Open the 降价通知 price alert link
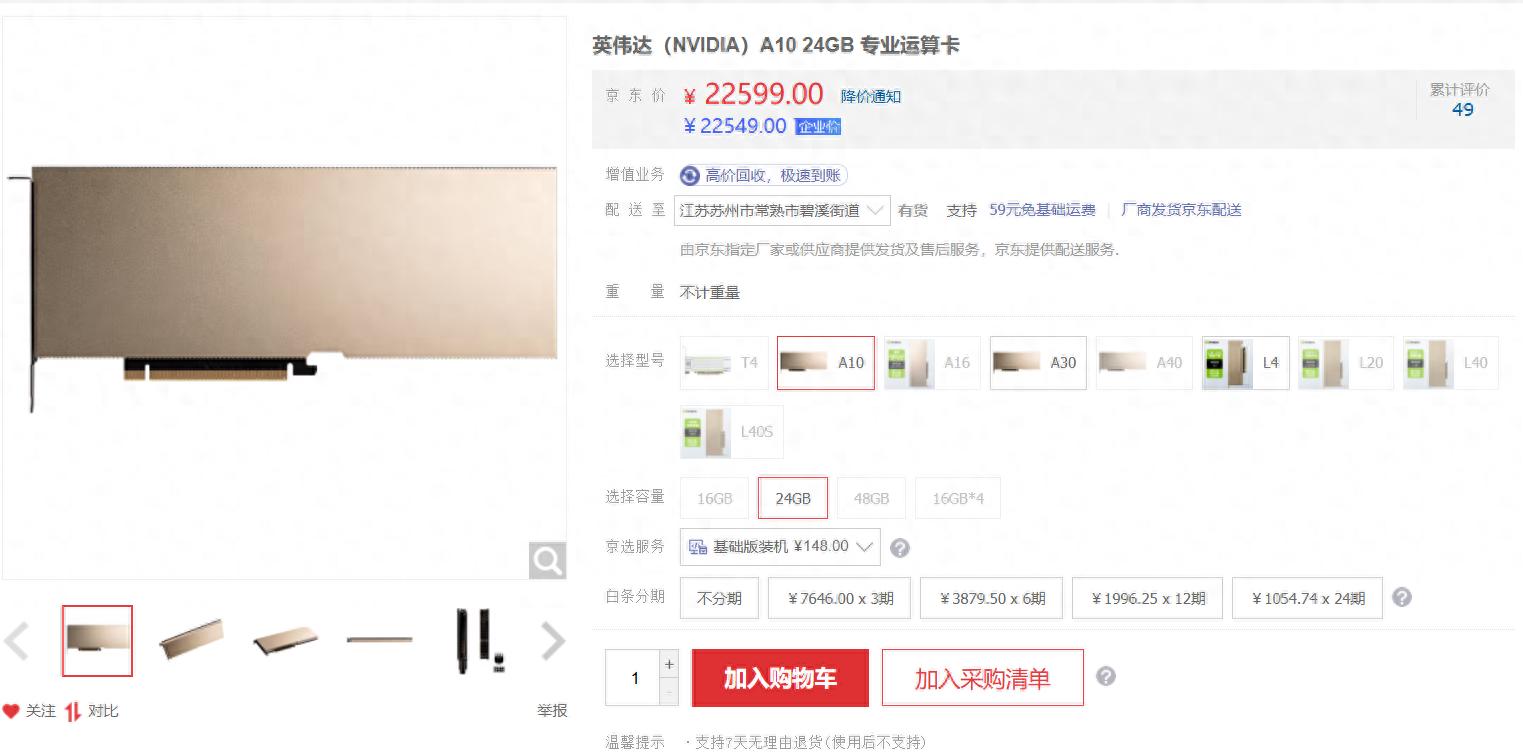Screen dimensions: 1523x755 pyautogui.click(x=871, y=96)
